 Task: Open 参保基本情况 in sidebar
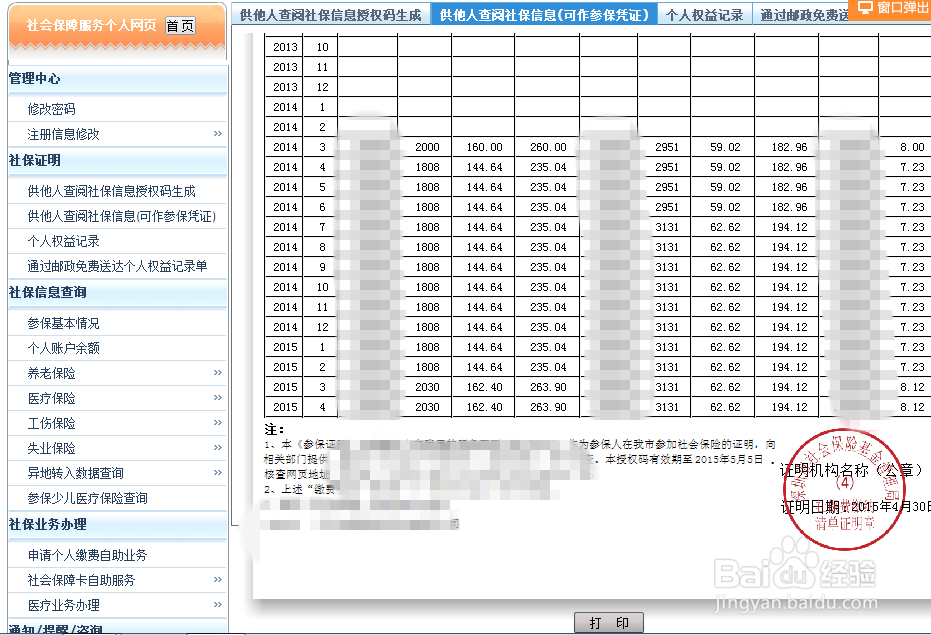(63, 323)
